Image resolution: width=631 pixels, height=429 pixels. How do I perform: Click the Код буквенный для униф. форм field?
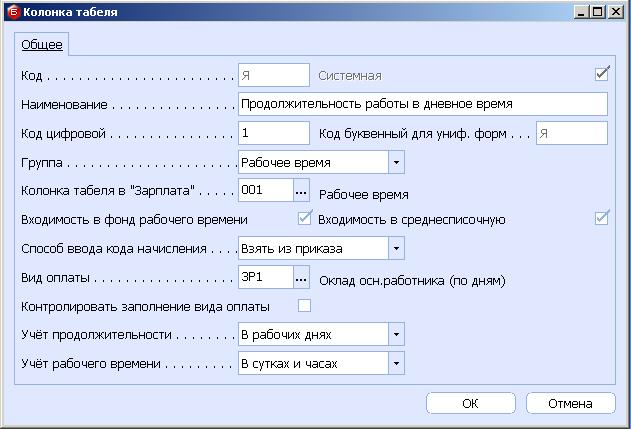point(571,133)
